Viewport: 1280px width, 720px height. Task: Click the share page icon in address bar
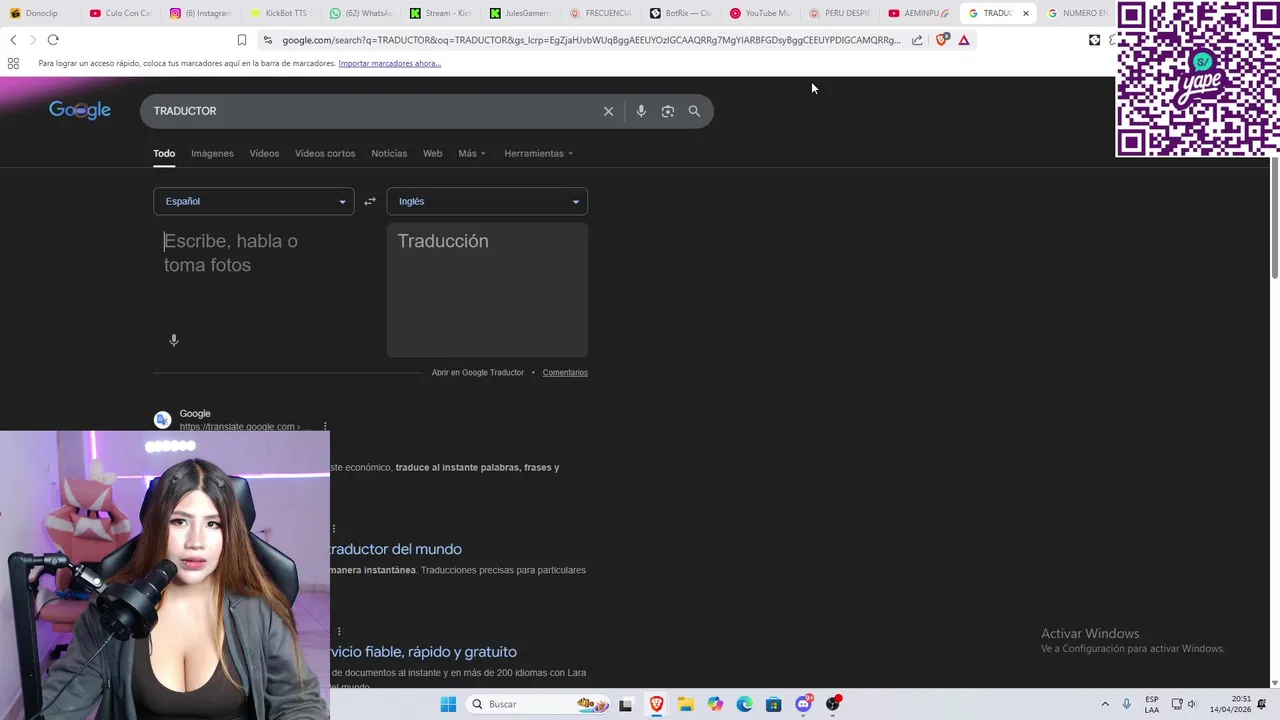coord(917,40)
